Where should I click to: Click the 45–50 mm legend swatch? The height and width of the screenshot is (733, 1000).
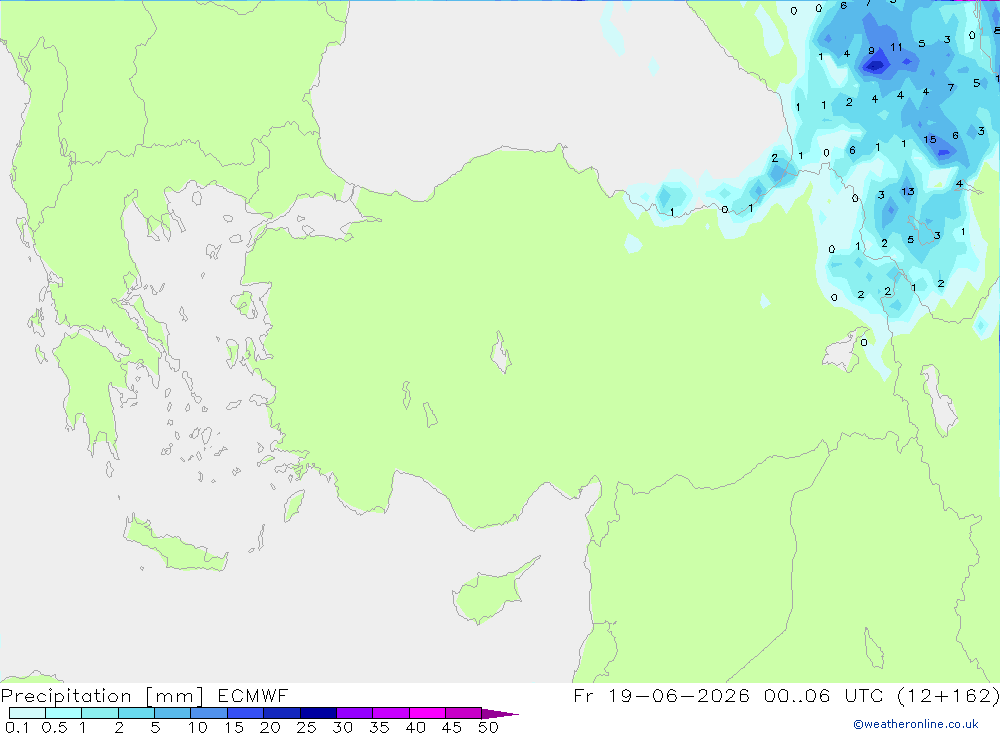[464, 713]
